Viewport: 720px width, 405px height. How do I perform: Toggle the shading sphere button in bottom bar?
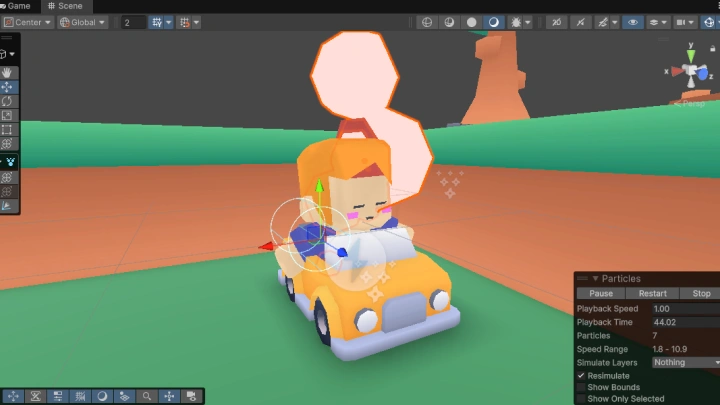[x=102, y=396]
